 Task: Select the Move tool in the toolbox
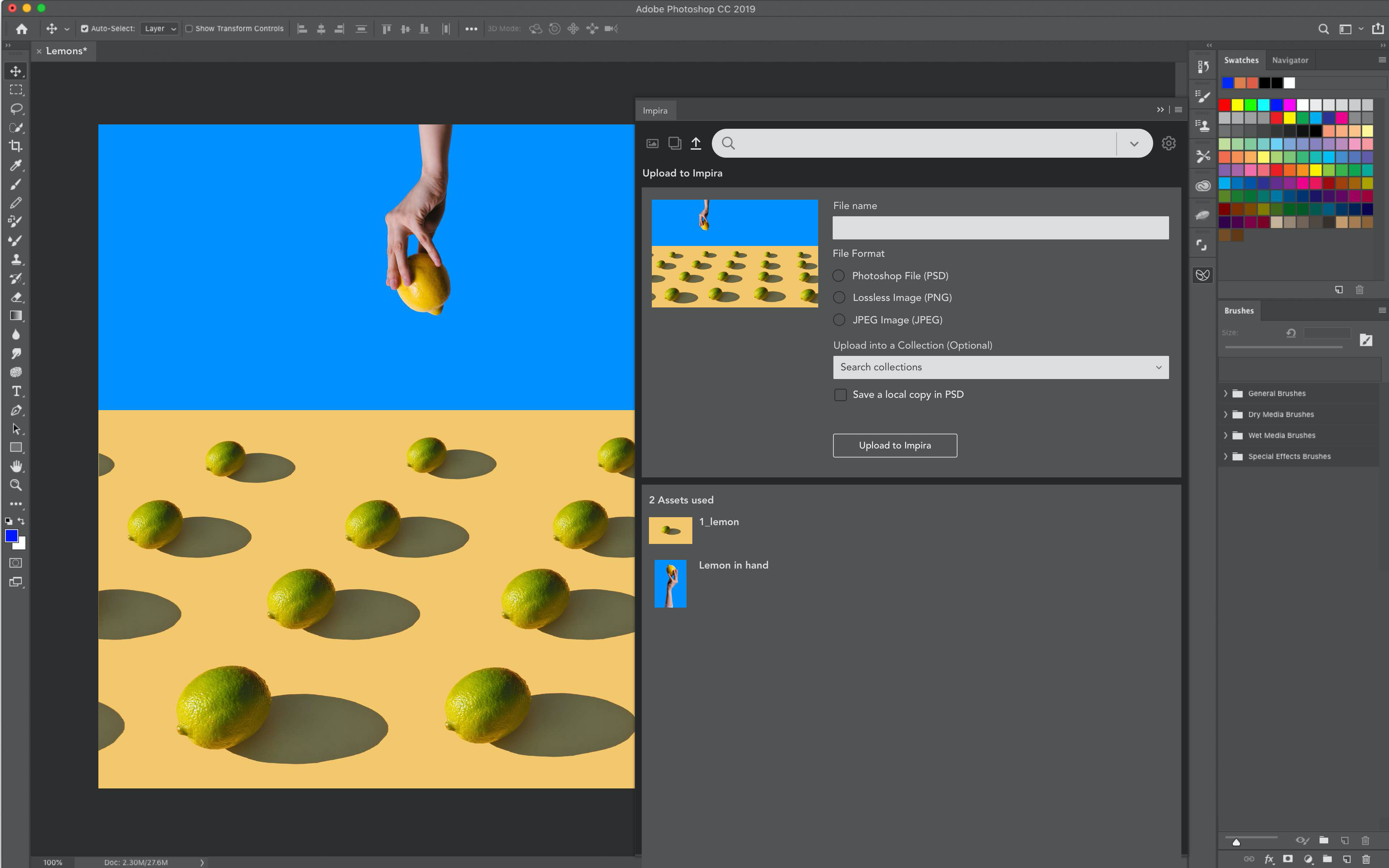(x=16, y=71)
